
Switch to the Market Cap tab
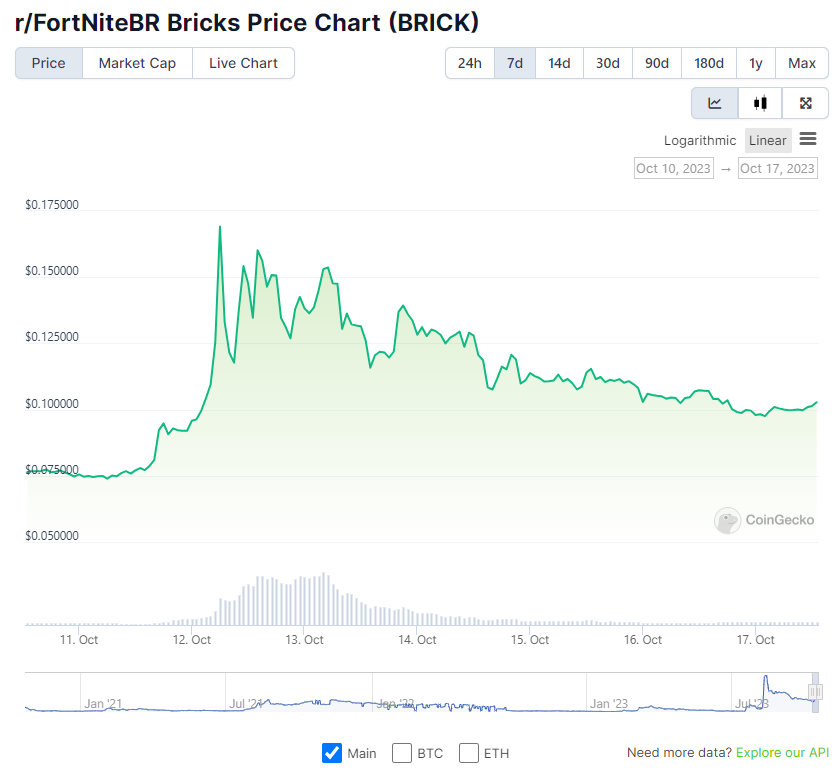coord(137,62)
